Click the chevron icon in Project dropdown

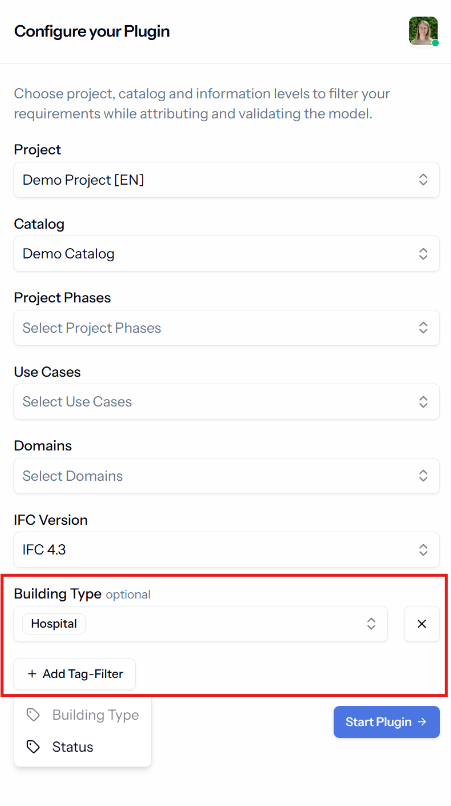423,179
